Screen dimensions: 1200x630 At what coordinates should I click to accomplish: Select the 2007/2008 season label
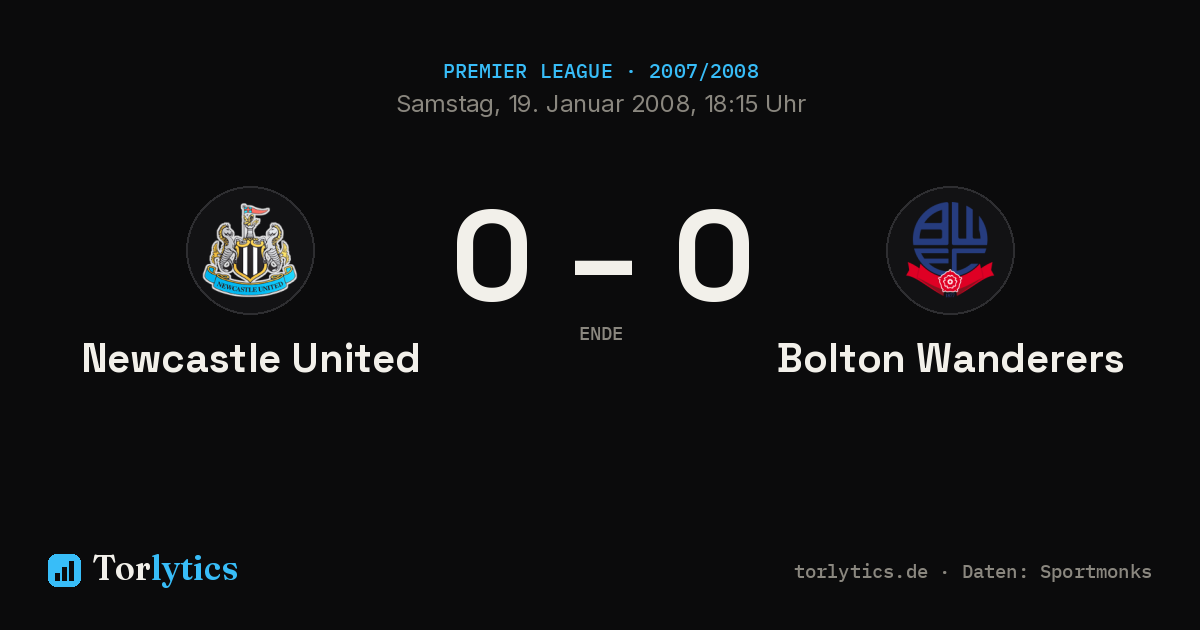[x=704, y=72]
